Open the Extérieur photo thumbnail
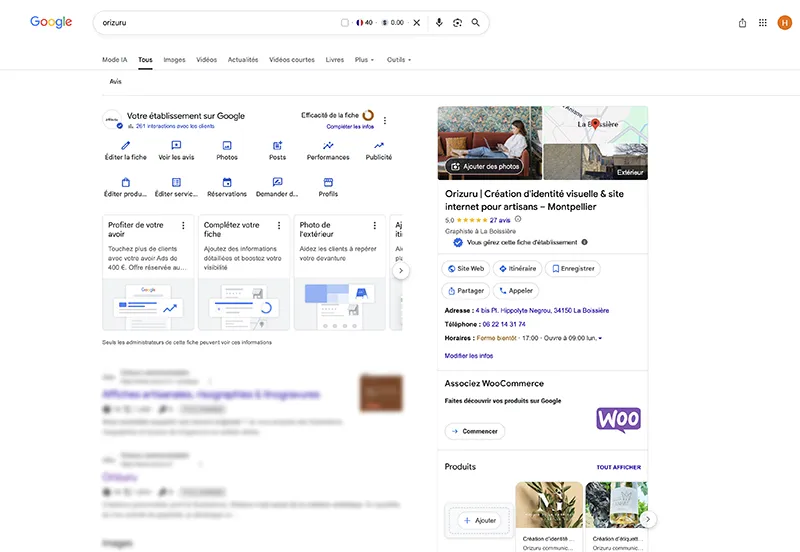The height and width of the screenshot is (552, 800). 595,162
